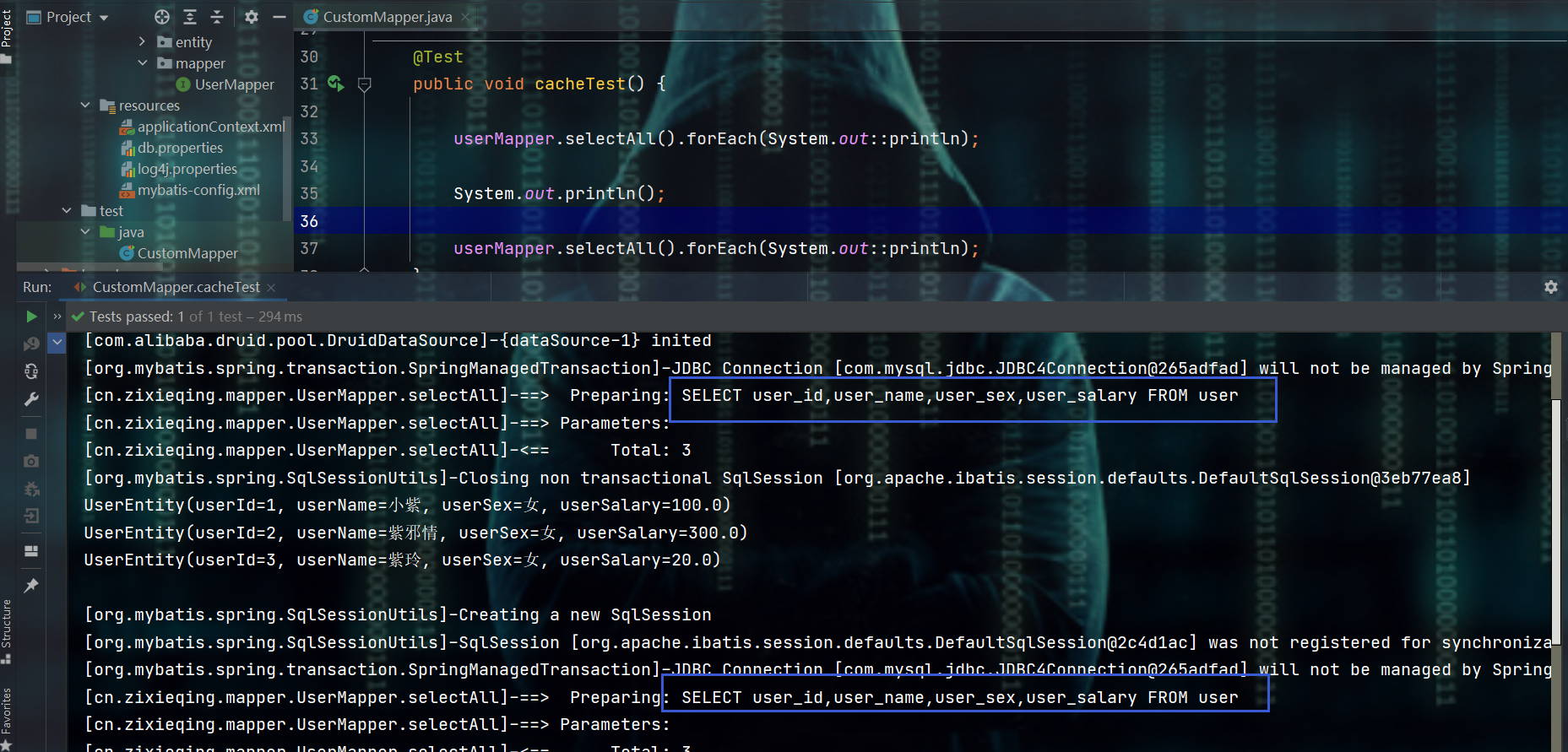This screenshot has width=1568, height=752.
Task: Select the CustomMapper.cacheTest run tab
Action: coord(176,287)
